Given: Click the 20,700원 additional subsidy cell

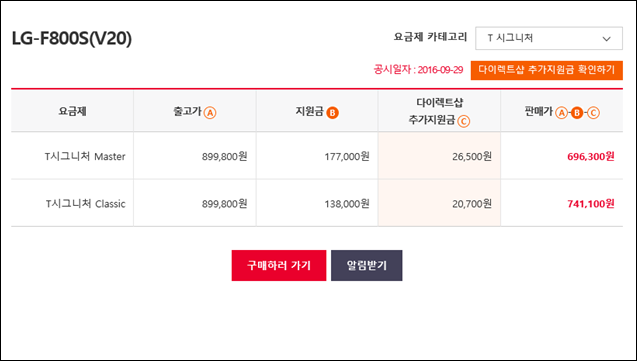Looking at the screenshot, I should (x=439, y=203).
